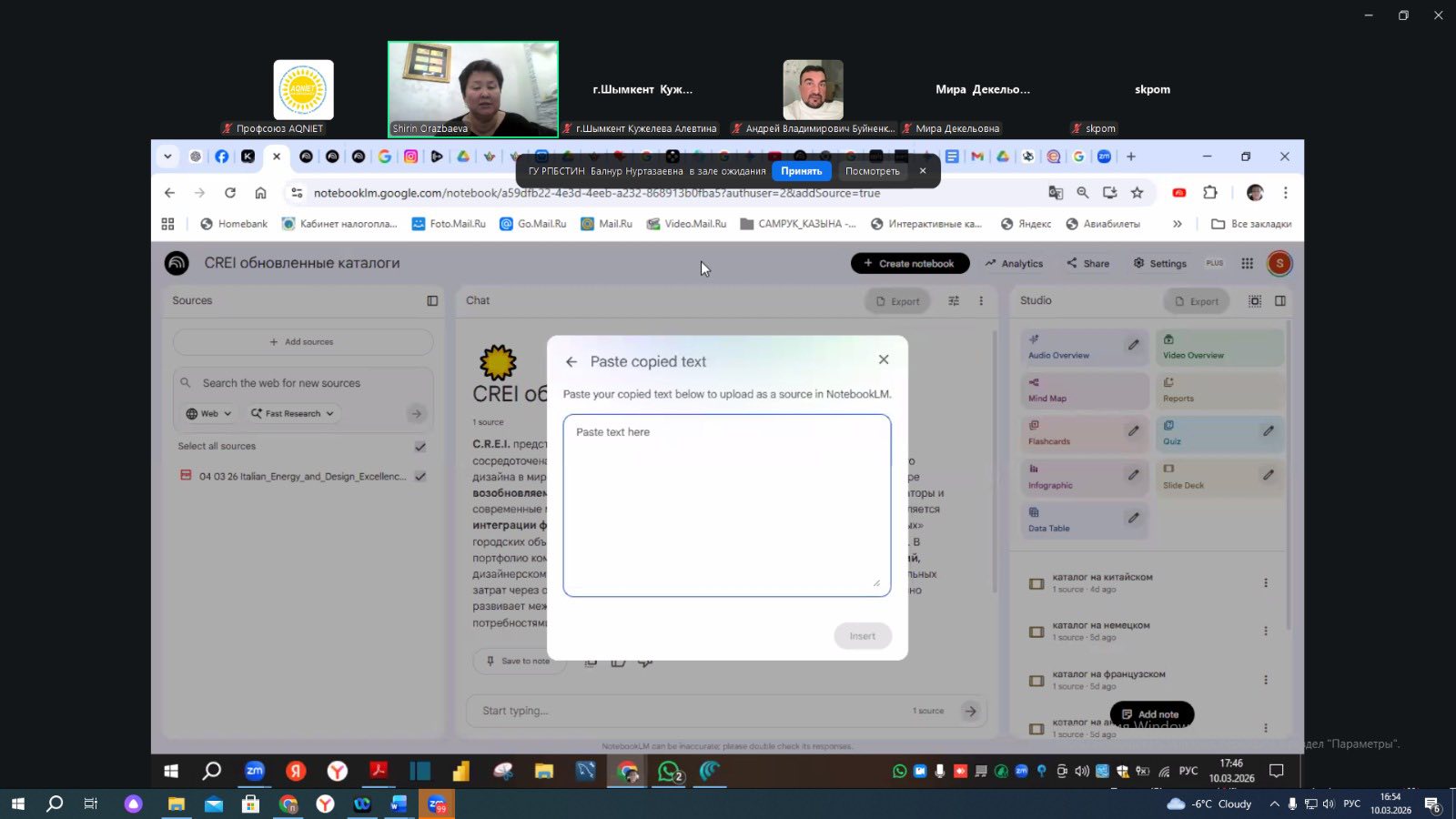The height and width of the screenshot is (819, 1456).
Task: Click the back arrow in Paste copied text dialog
Action: coord(571,362)
